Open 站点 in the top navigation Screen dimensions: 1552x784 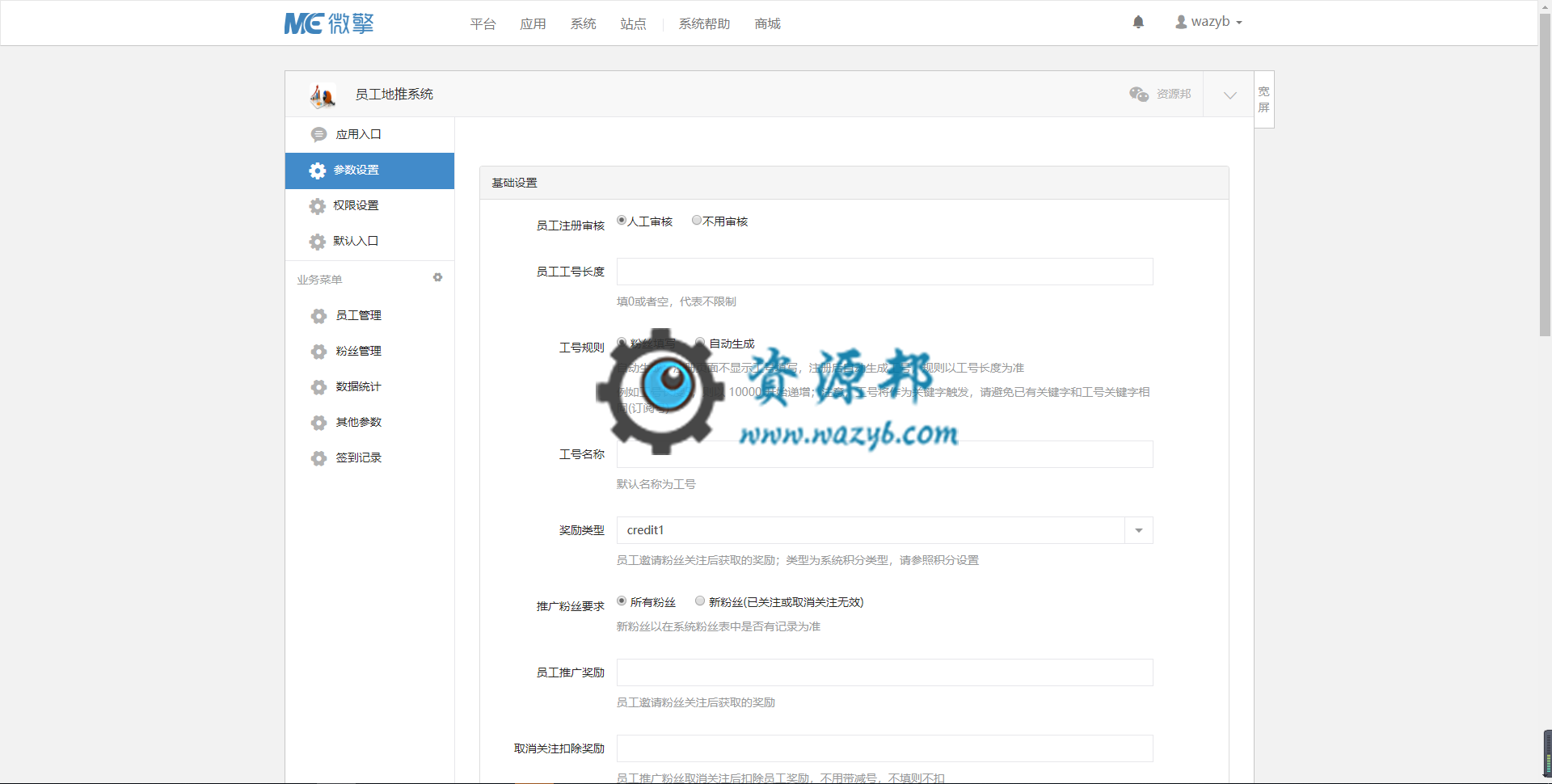point(633,24)
